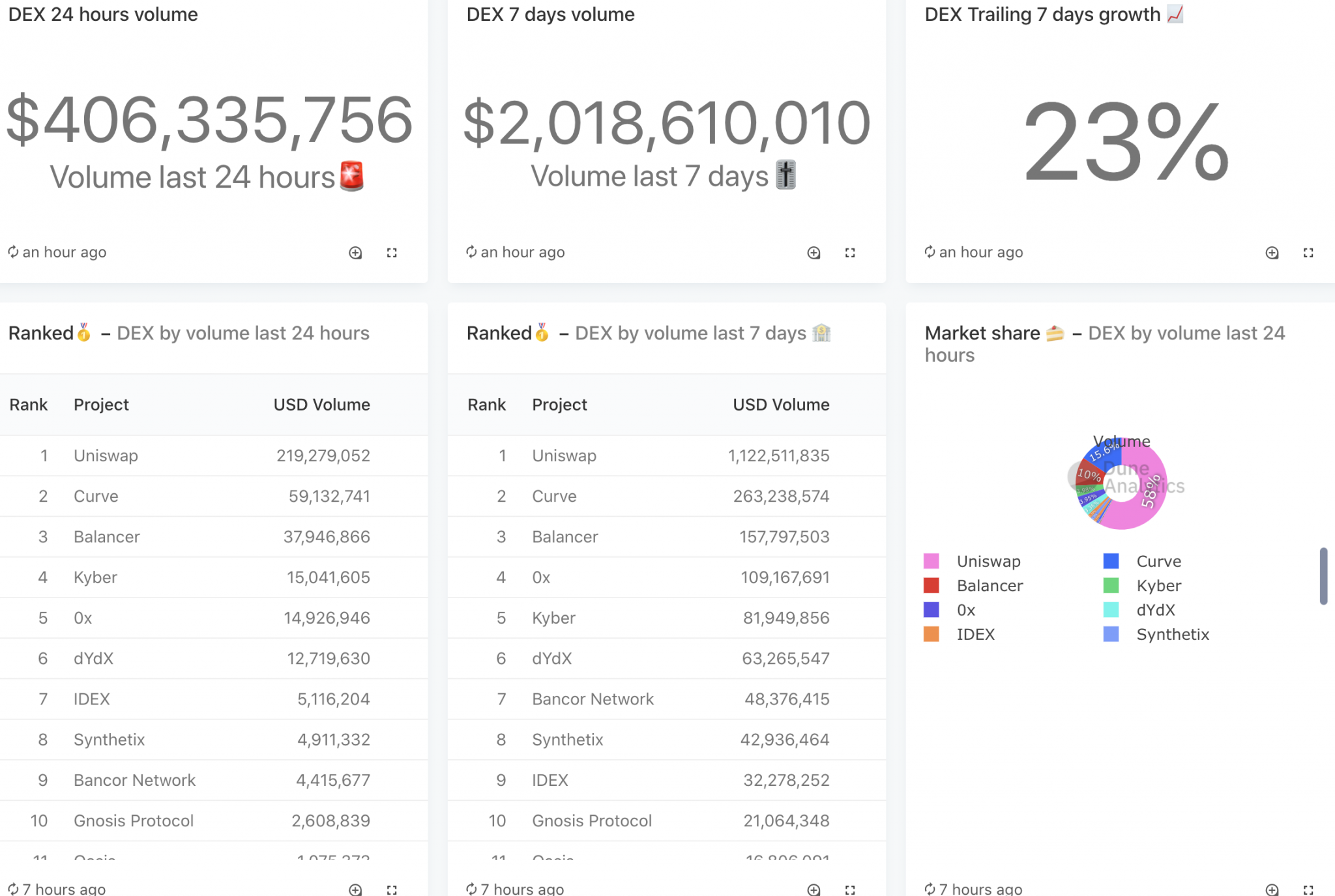Toggle 0x purple legend swatch

click(x=932, y=610)
